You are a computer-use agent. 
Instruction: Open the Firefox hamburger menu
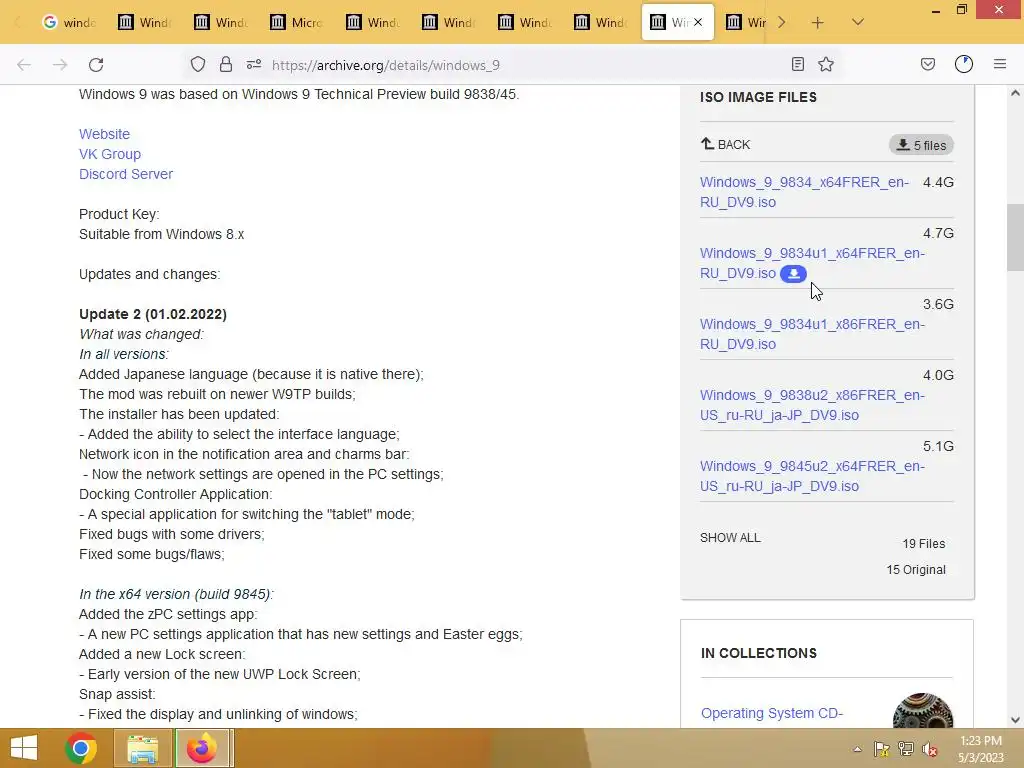pyautogui.click(x=1000, y=64)
